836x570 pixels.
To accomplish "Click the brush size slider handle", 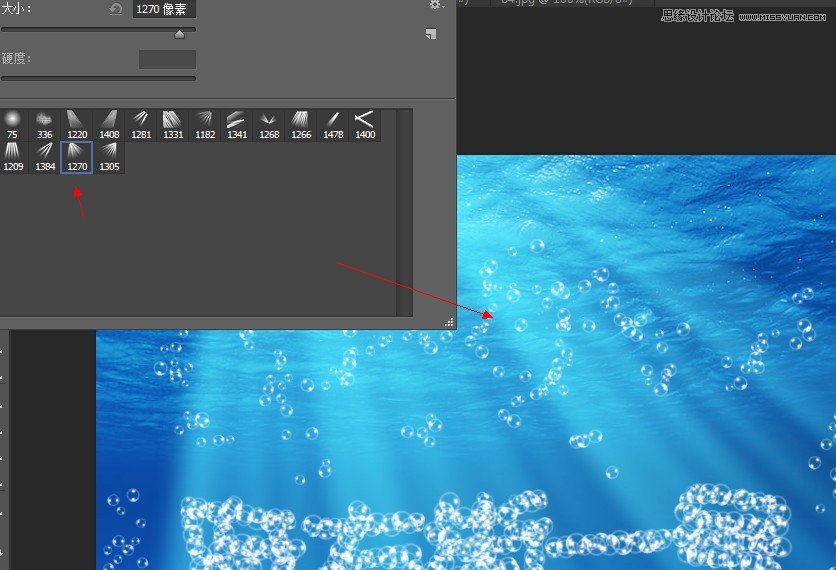I will point(180,33).
